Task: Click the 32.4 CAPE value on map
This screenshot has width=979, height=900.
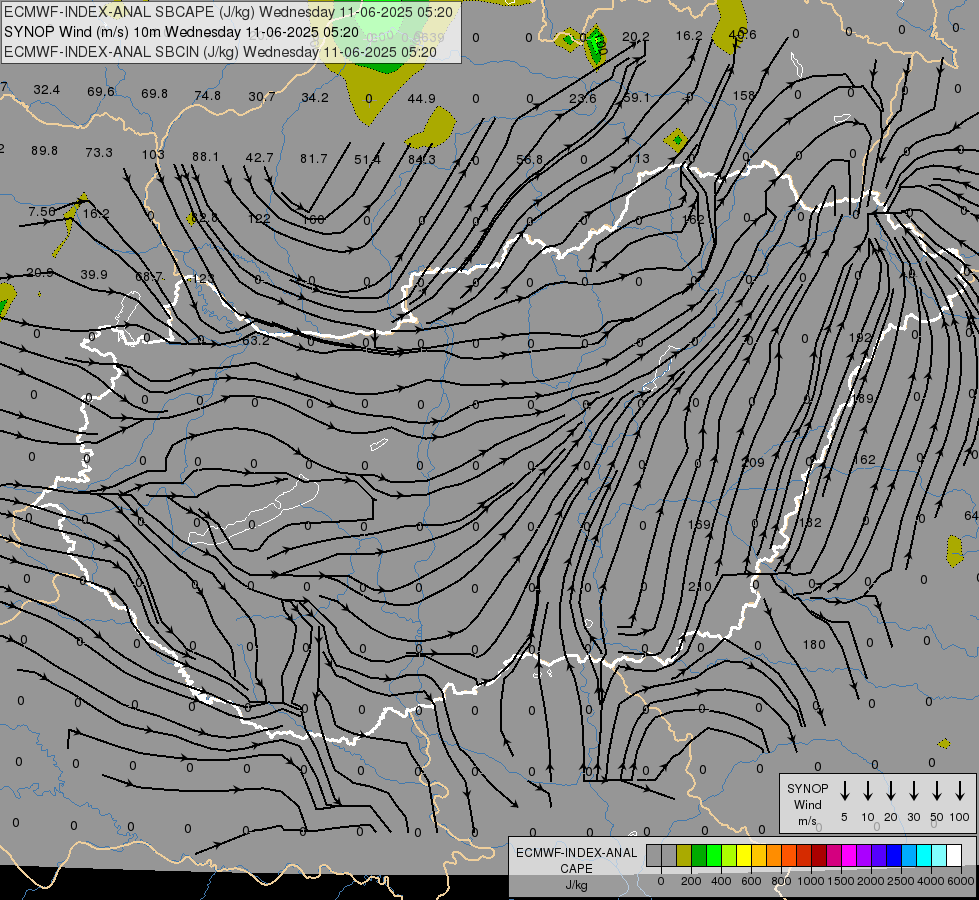Action: 47,90
